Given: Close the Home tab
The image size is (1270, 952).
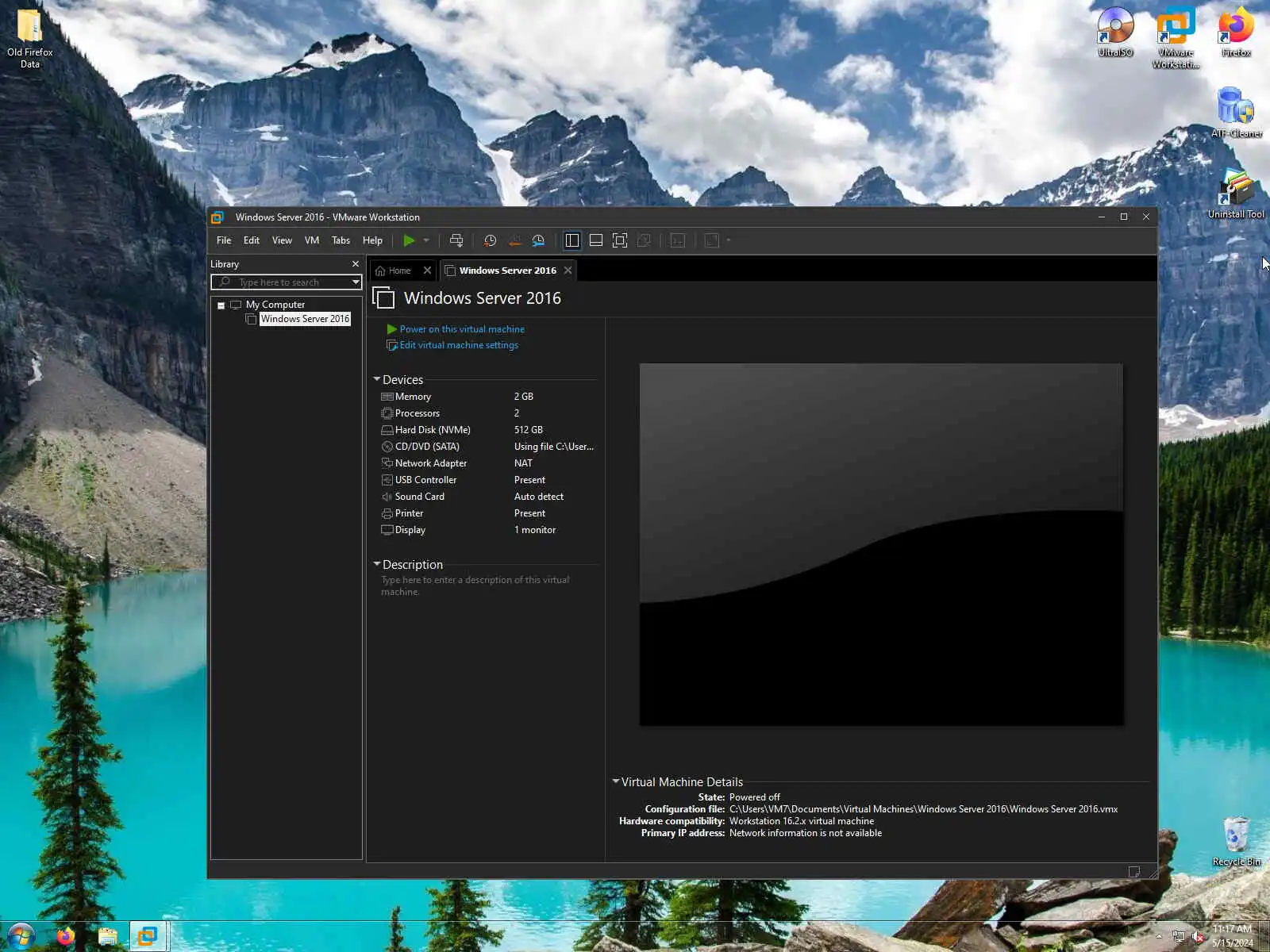Looking at the screenshot, I should [427, 271].
